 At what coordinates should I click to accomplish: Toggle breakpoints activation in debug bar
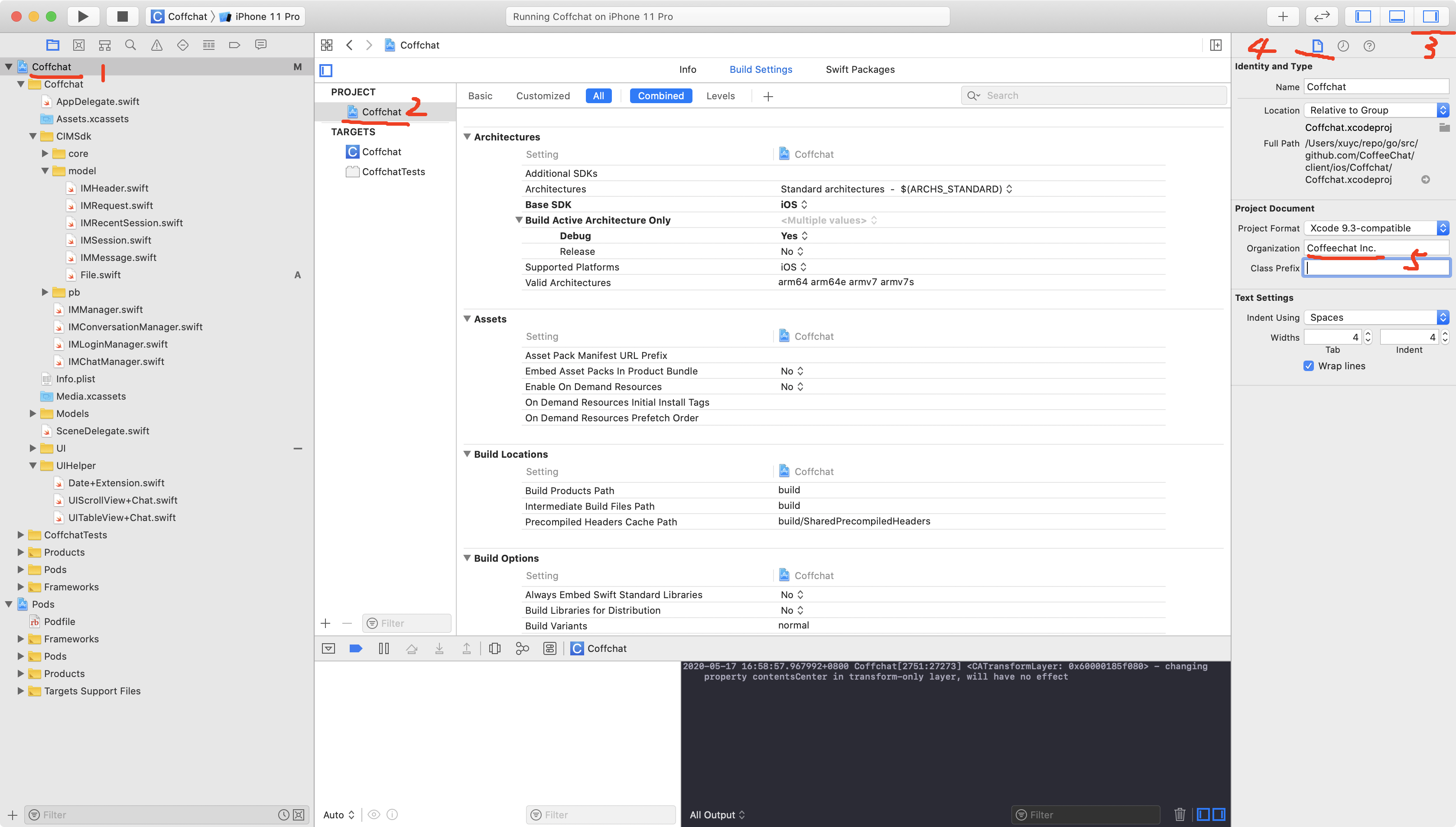point(355,649)
